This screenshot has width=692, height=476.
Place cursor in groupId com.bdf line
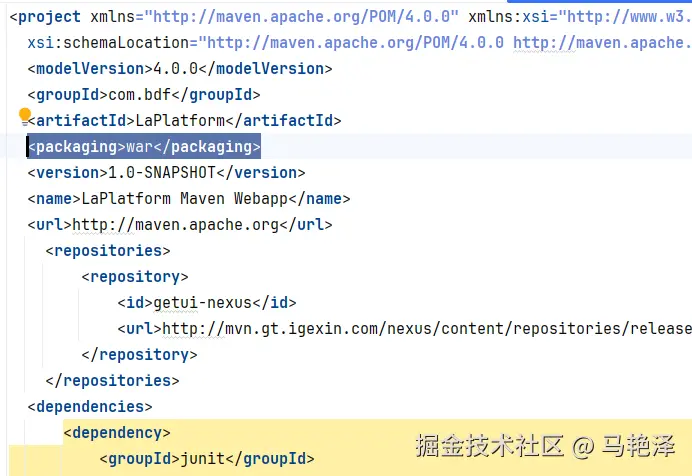(x=144, y=95)
